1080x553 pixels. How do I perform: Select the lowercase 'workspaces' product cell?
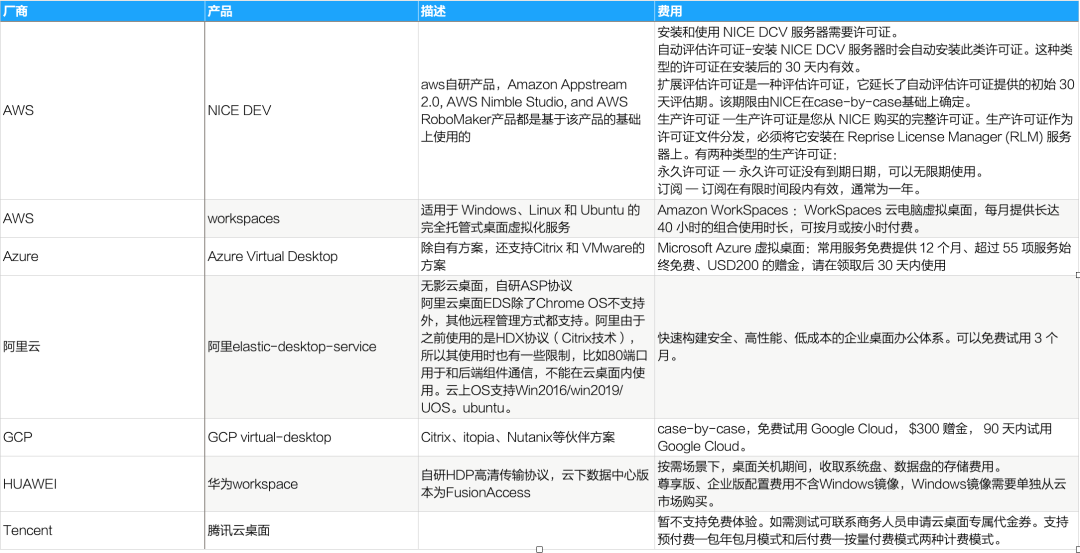pos(312,219)
